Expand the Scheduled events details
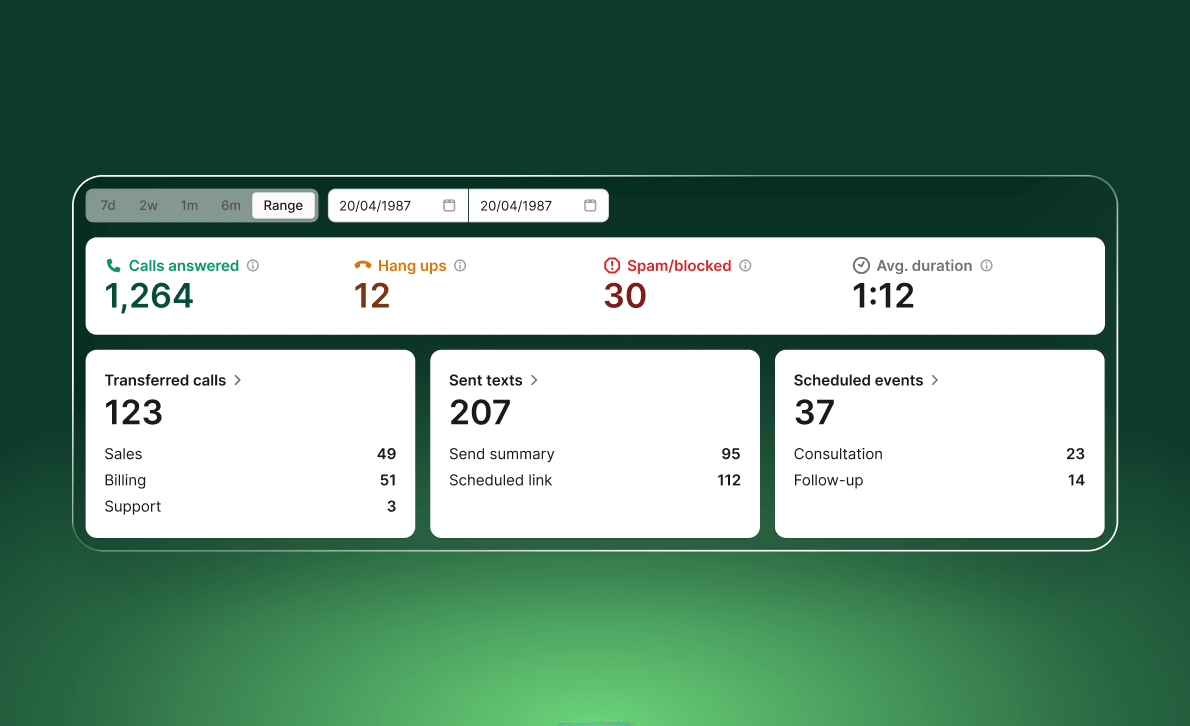This screenshot has height=726, width=1190. 934,380
